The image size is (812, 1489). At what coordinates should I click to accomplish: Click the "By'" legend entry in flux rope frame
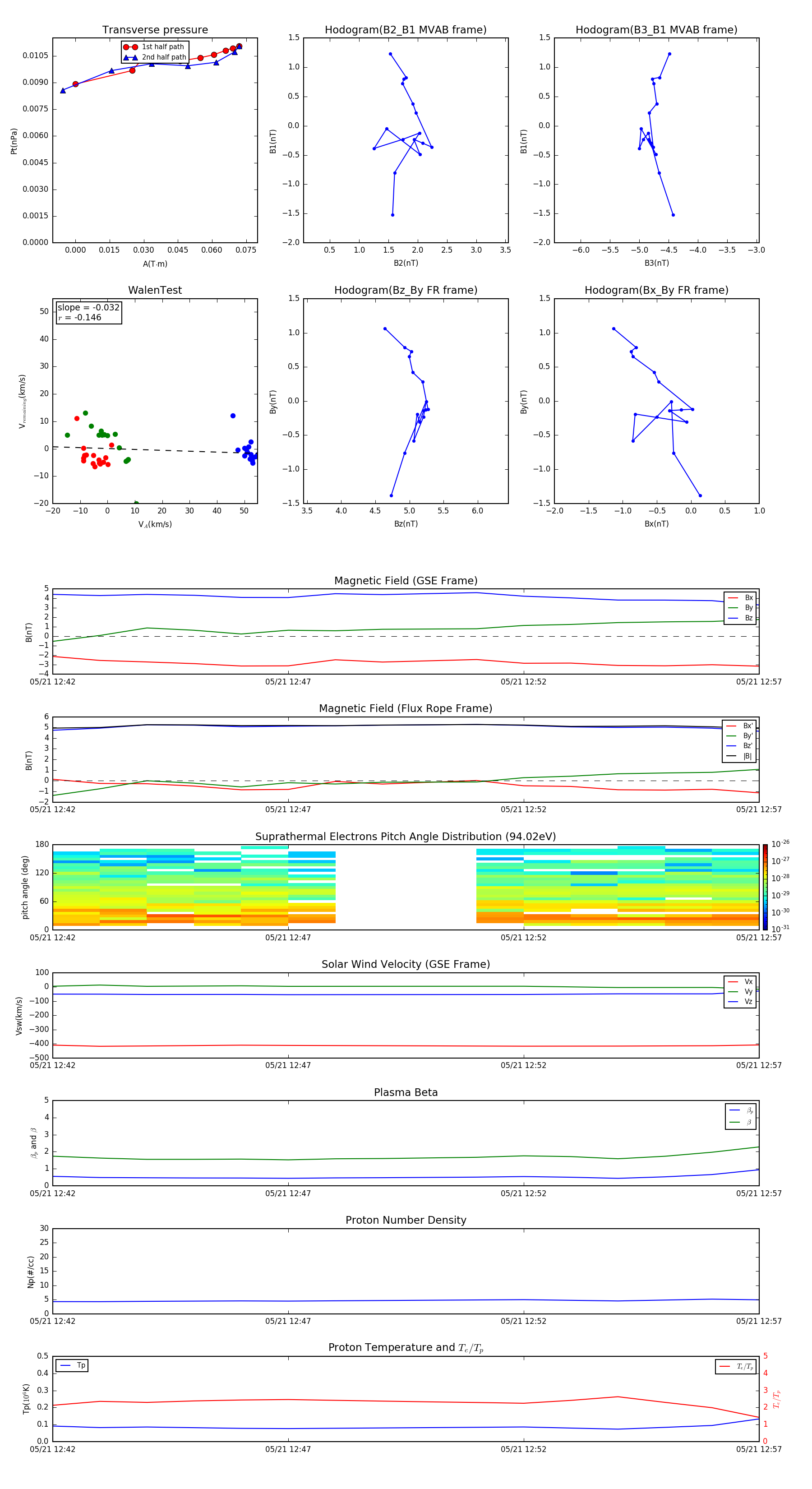[x=740, y=736]
